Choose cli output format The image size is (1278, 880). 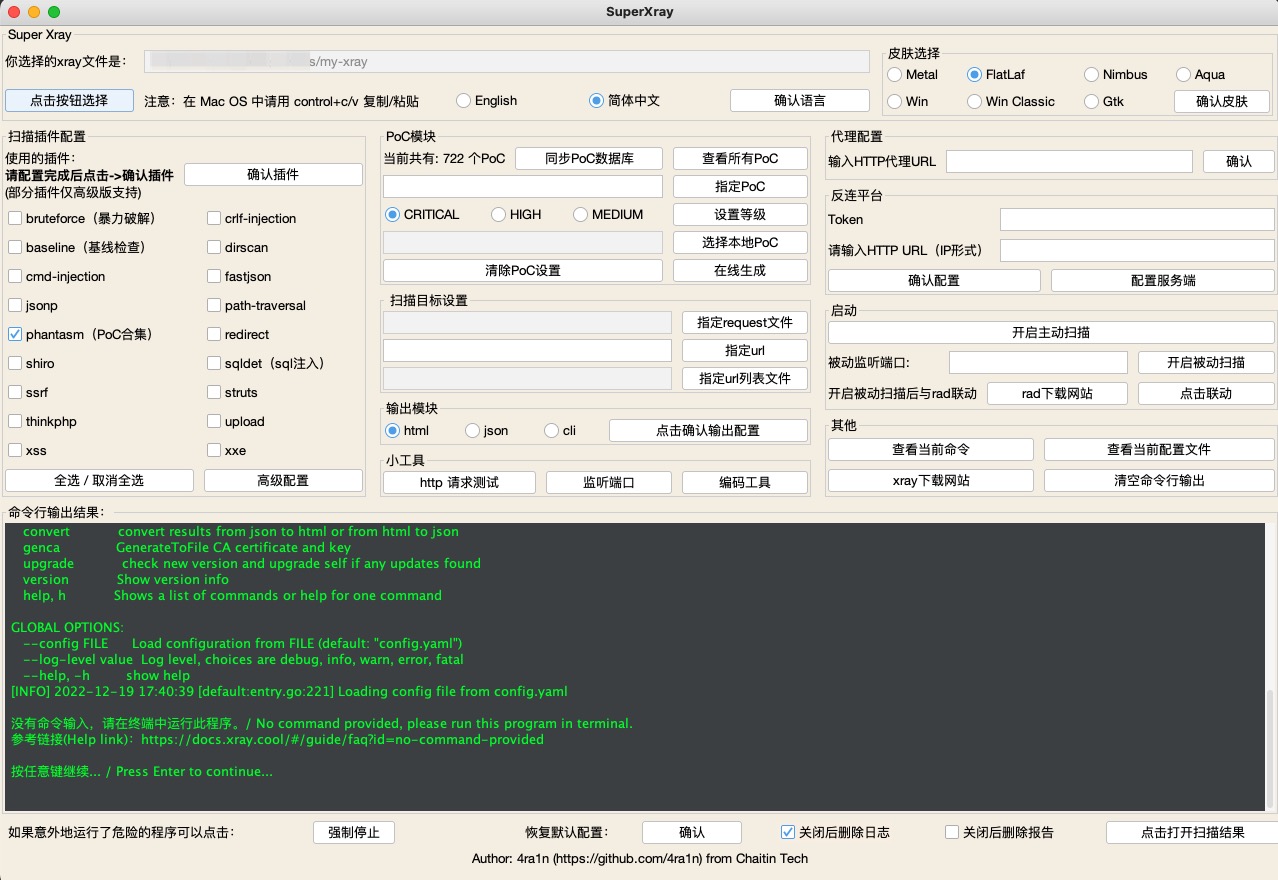tap(551, 430)
